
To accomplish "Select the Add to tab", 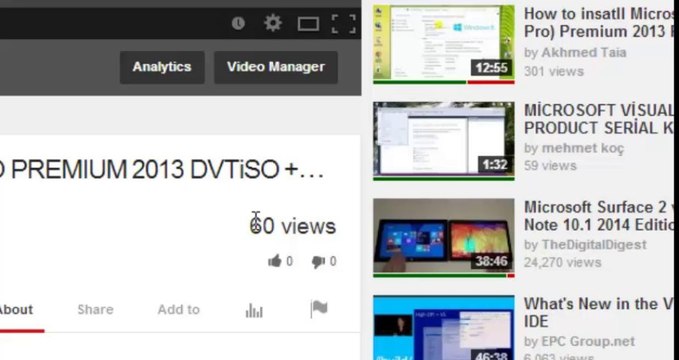I will pos(178,310).
